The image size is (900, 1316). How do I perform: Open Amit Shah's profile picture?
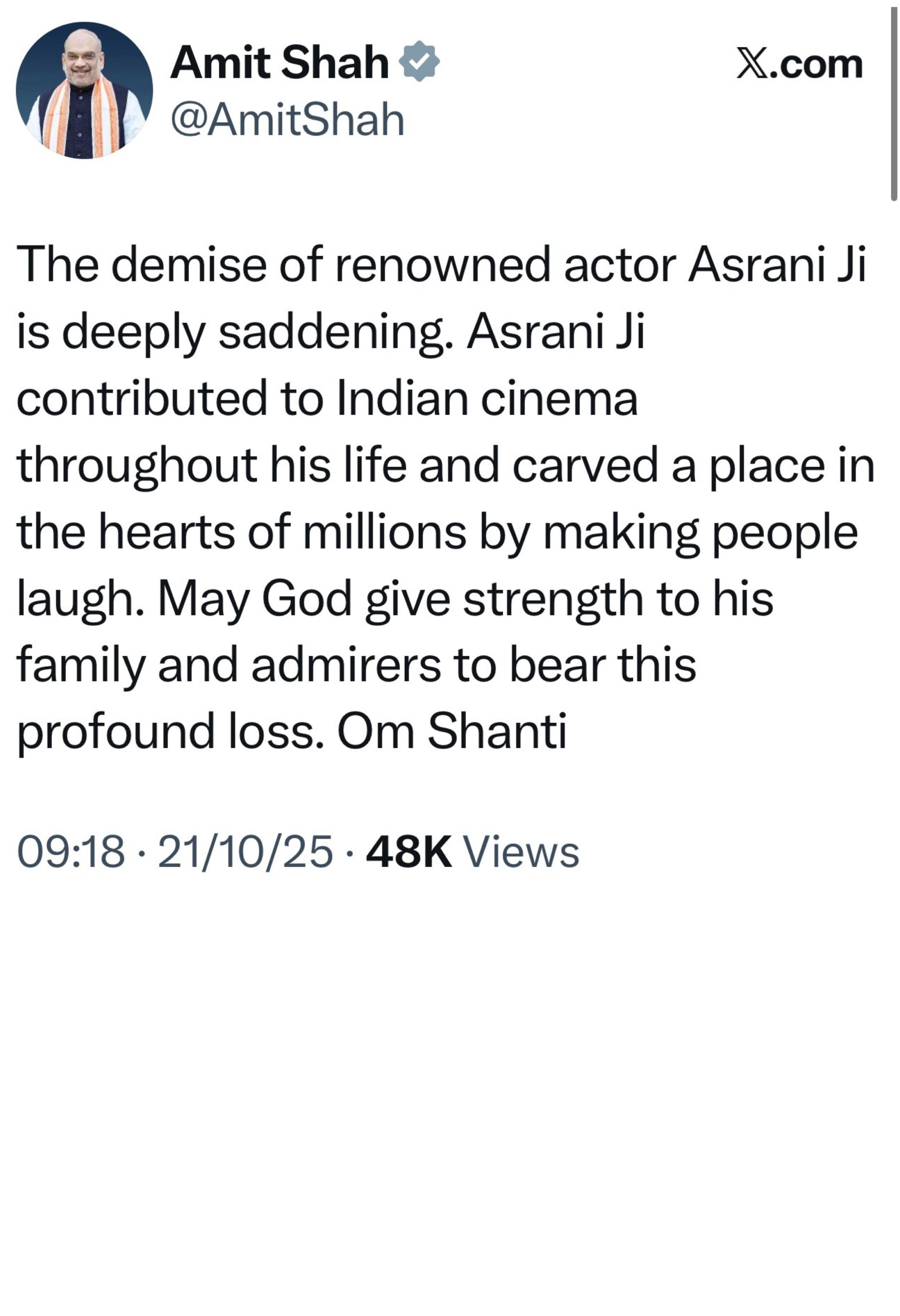click(x=84, y=91)
